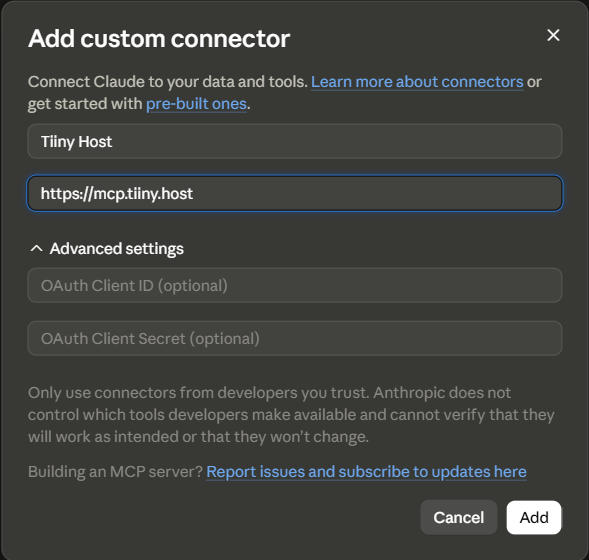Screen dimensions: 589x560
Task: Focus the Tiiny Host name field
Action: pyautogui.click(x=295, y=142)
